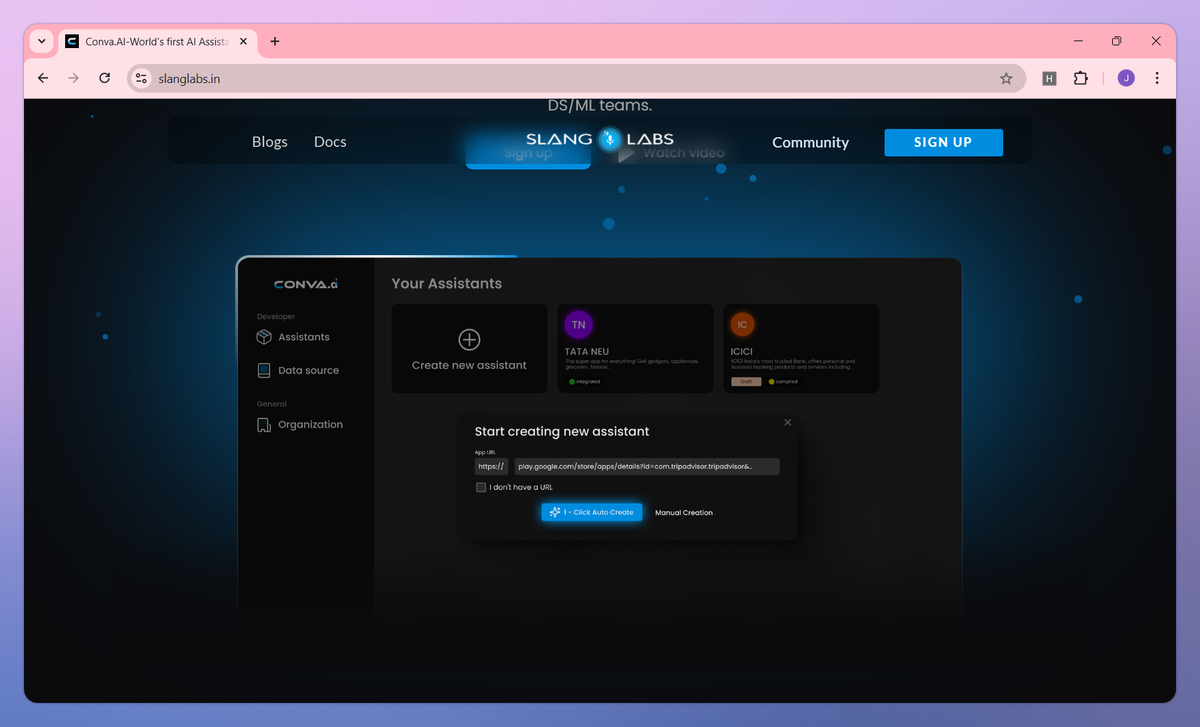Click the integrated status badge on TATA NEU
1200x727 pixels.
(585, 381)
